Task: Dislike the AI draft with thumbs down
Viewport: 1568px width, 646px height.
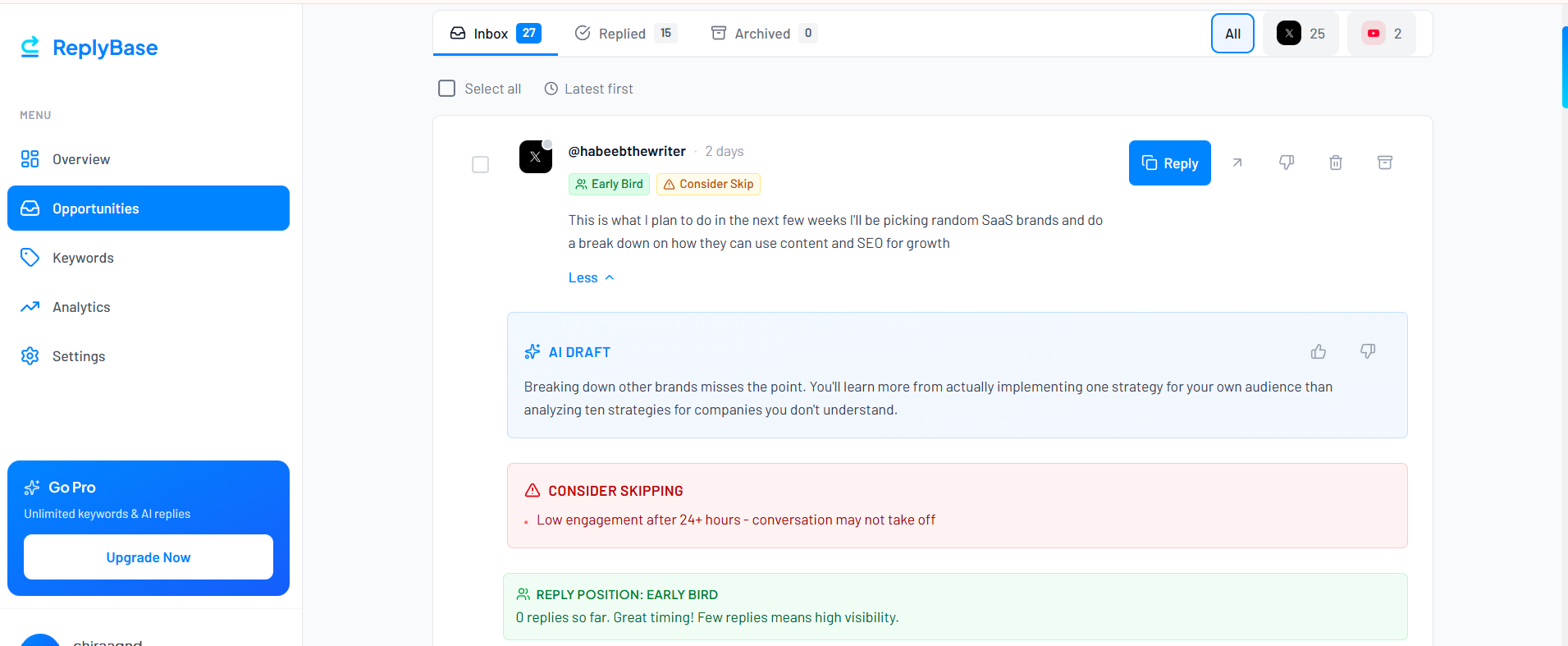Action: pos(1368,351)
